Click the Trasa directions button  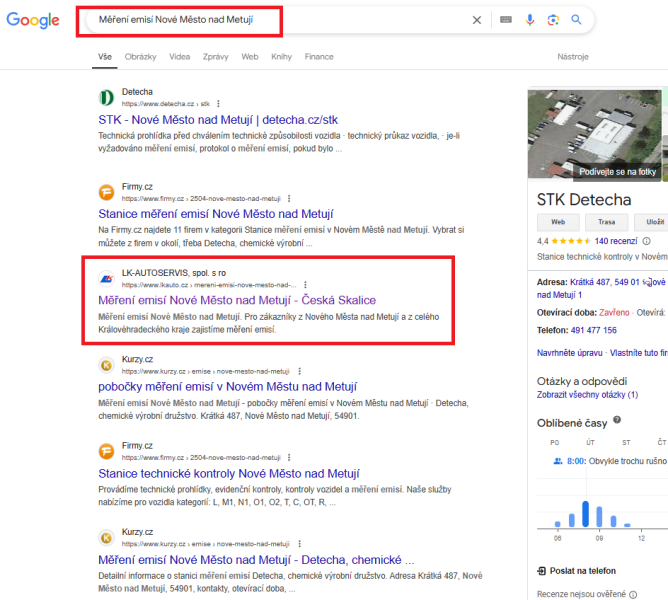click(x=607, y=222)
